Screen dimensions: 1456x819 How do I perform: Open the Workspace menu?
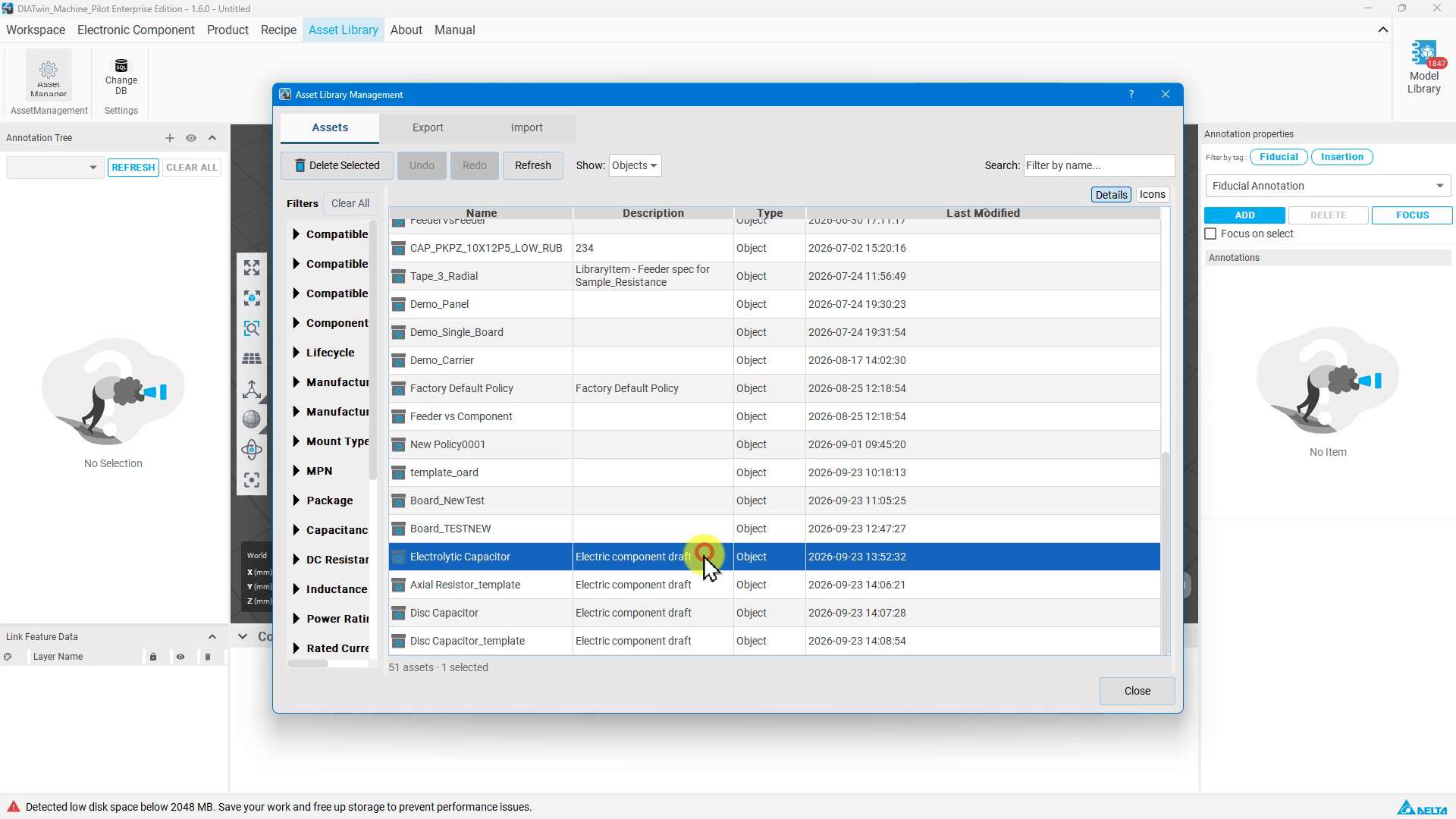tap(36, 30)
